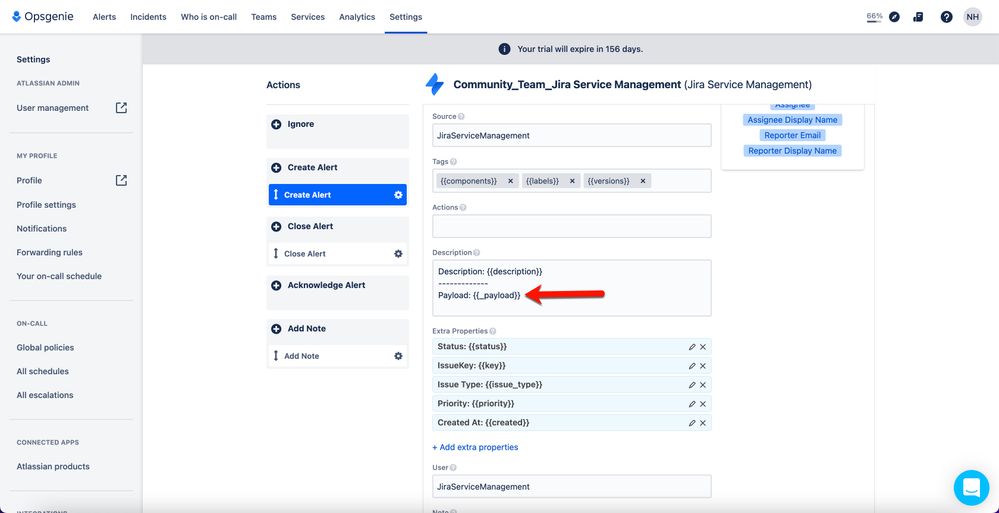Open Forwarding rules in sidebar
999x513 pixels.
50,252
